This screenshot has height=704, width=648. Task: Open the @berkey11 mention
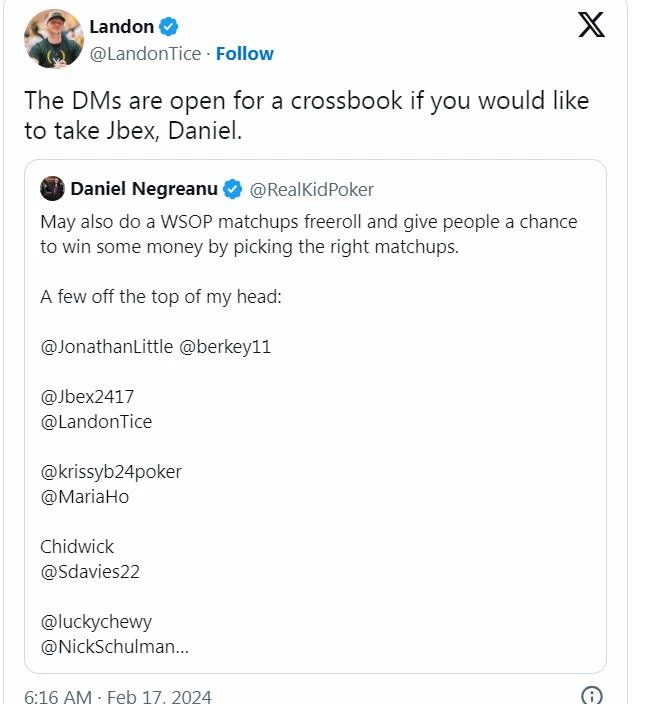tap(225, 347)
